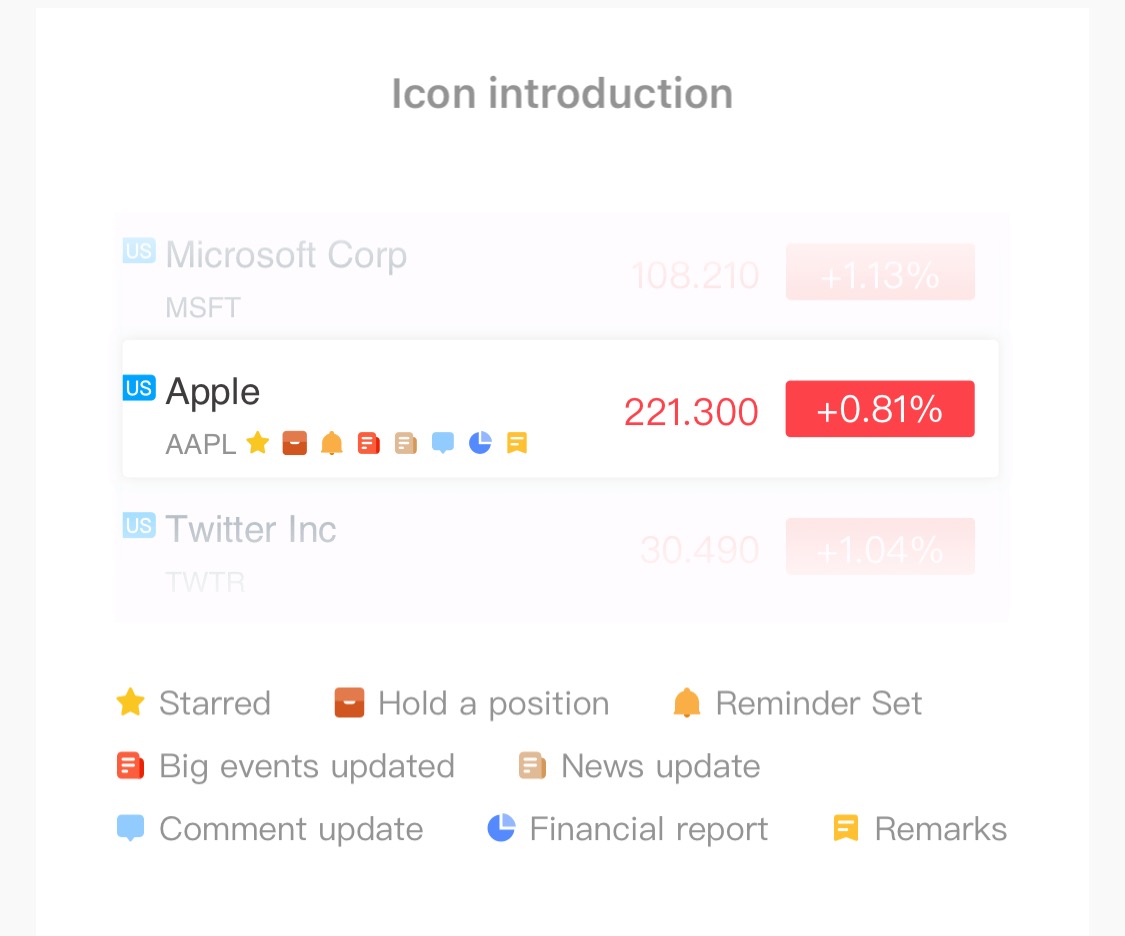
Task: Click the Remarks legend icon
Action: 846,828
